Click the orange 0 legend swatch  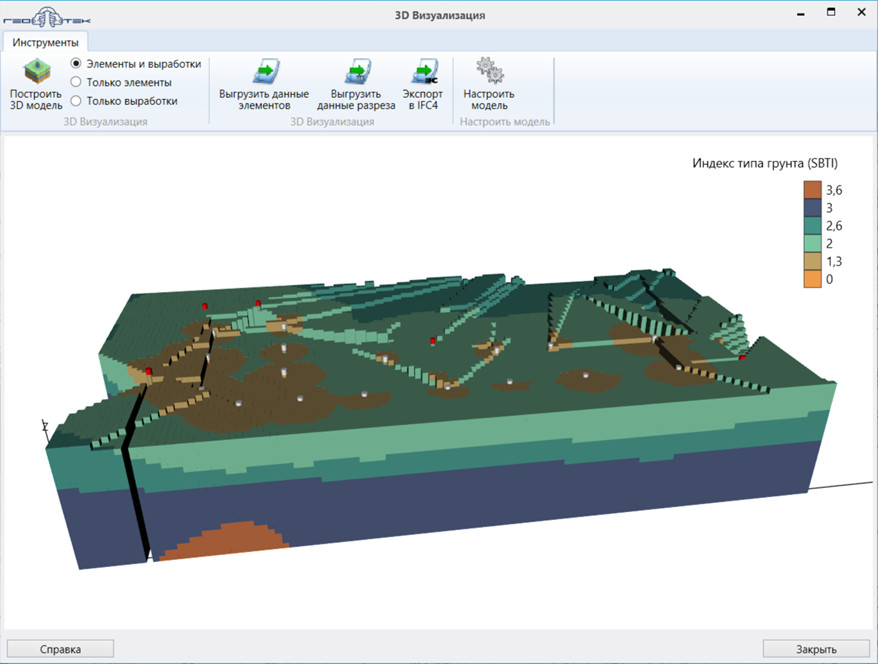(812, 279)
